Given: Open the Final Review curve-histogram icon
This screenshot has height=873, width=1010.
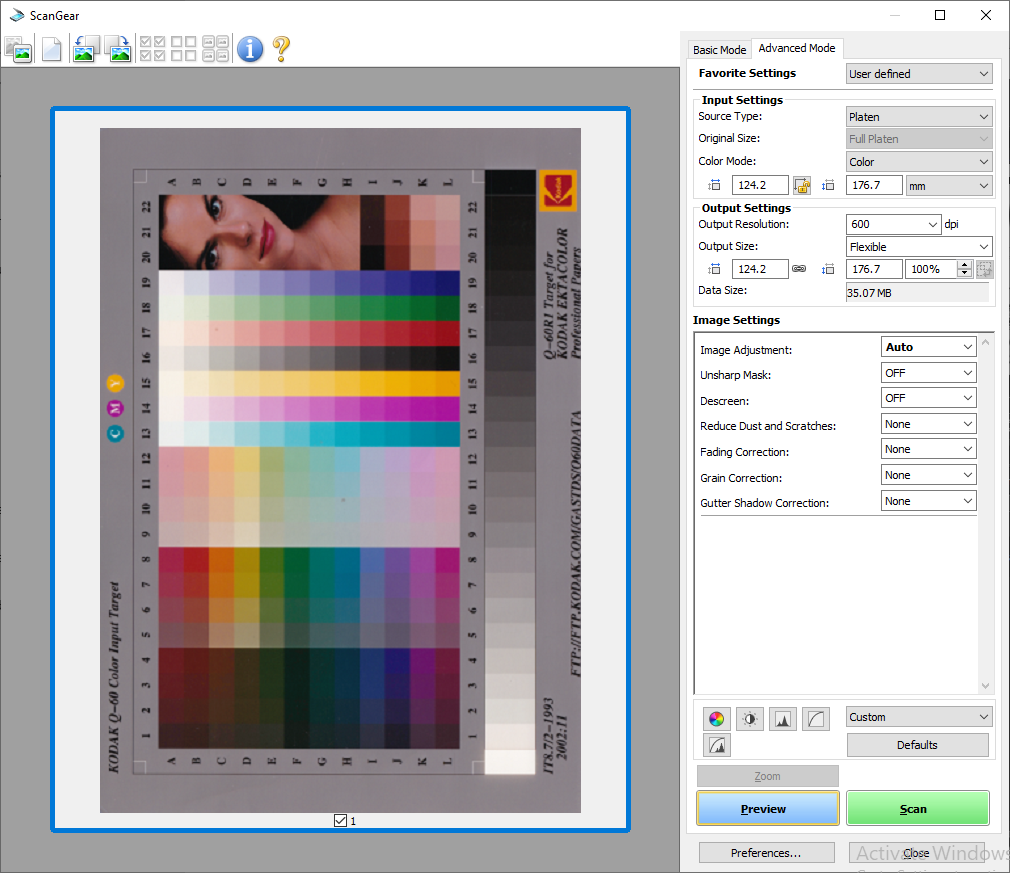Looking at the screenshot, I should (x=716, y=745).
